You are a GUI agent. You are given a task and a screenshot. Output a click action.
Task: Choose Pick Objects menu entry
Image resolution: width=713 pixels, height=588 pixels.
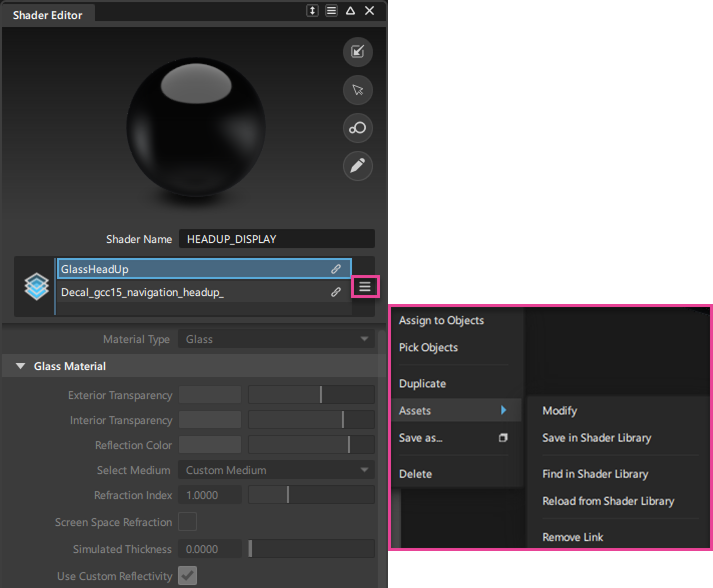pyautogui.click(x=428, y=347)
